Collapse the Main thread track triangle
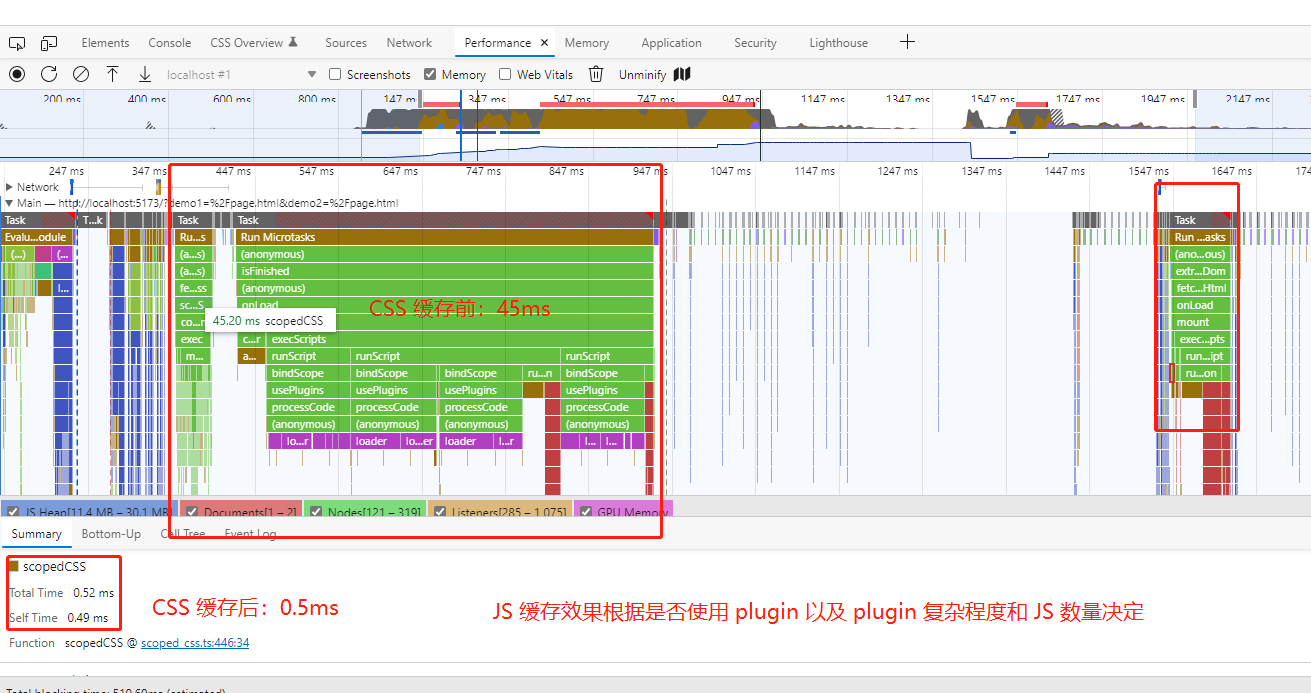Viewport: 1311px width, 693px height. [x=9, y=203]
